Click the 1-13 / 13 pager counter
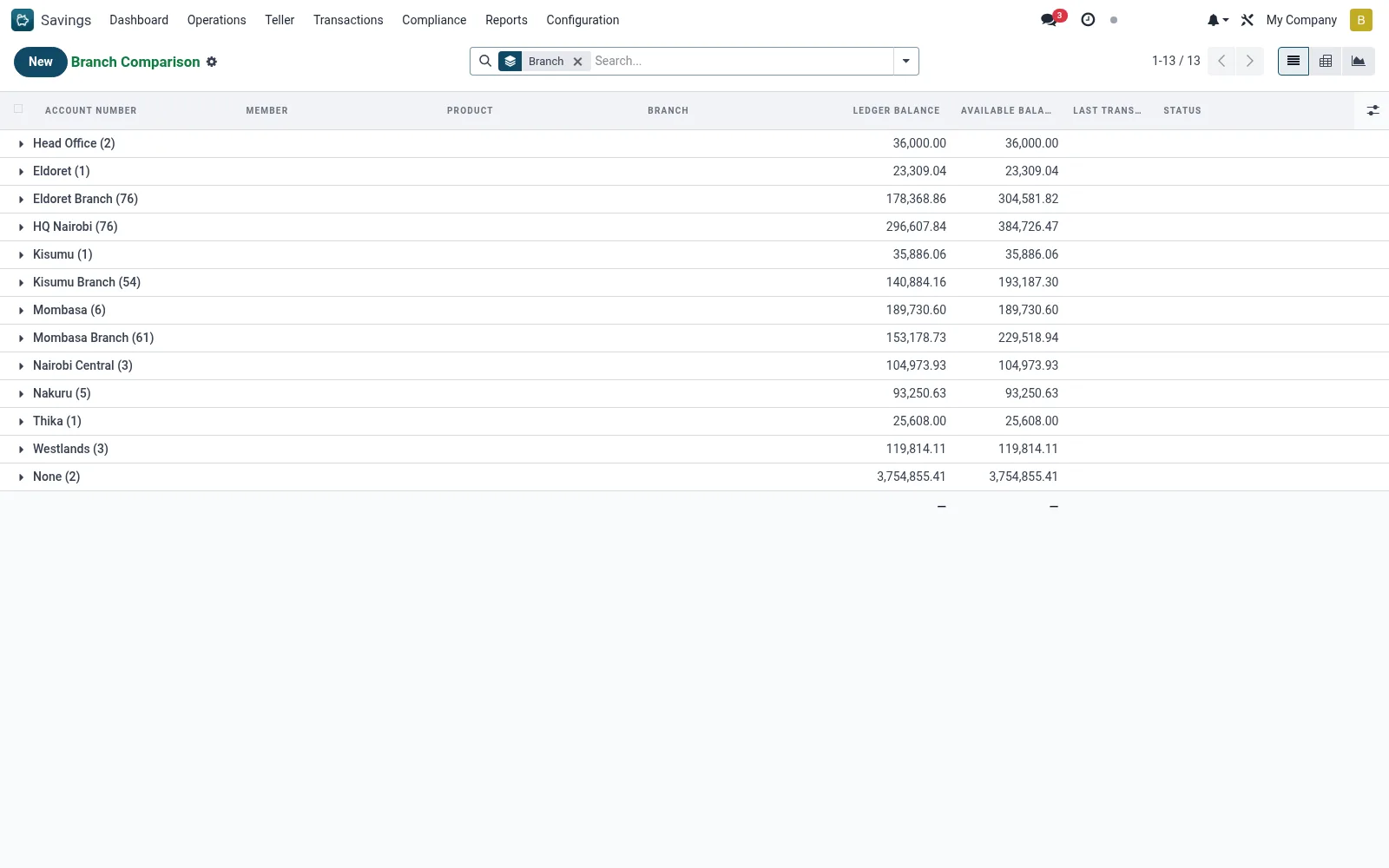The image size is (1389, 868). click(1175, 61)
